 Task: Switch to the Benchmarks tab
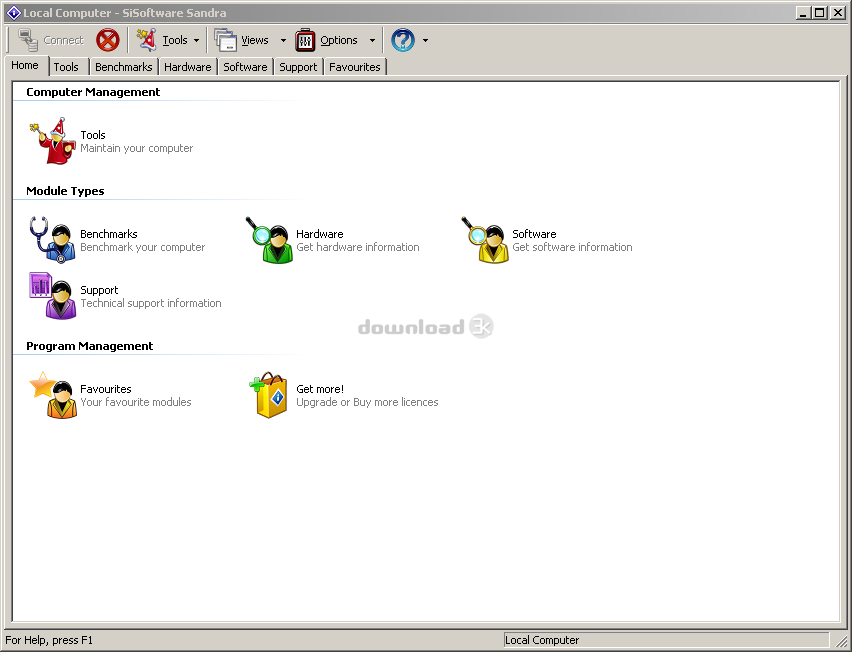124,67
